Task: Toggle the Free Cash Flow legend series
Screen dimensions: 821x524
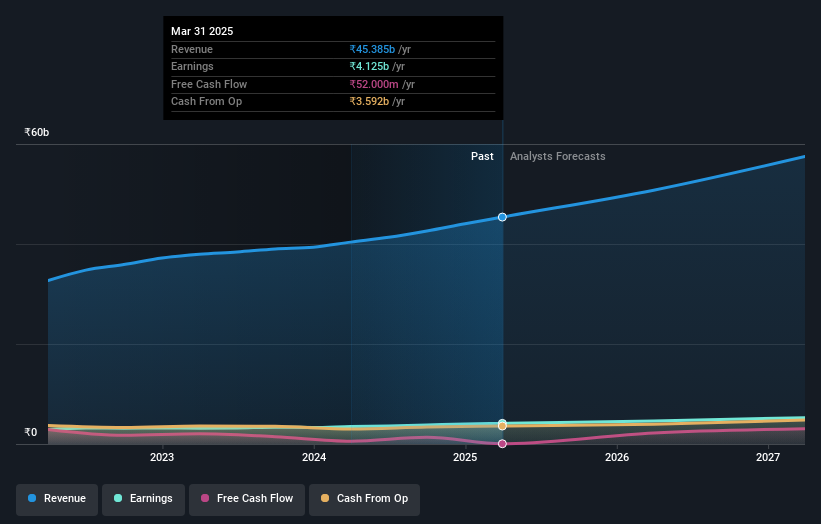Action: tap(247, 499)
